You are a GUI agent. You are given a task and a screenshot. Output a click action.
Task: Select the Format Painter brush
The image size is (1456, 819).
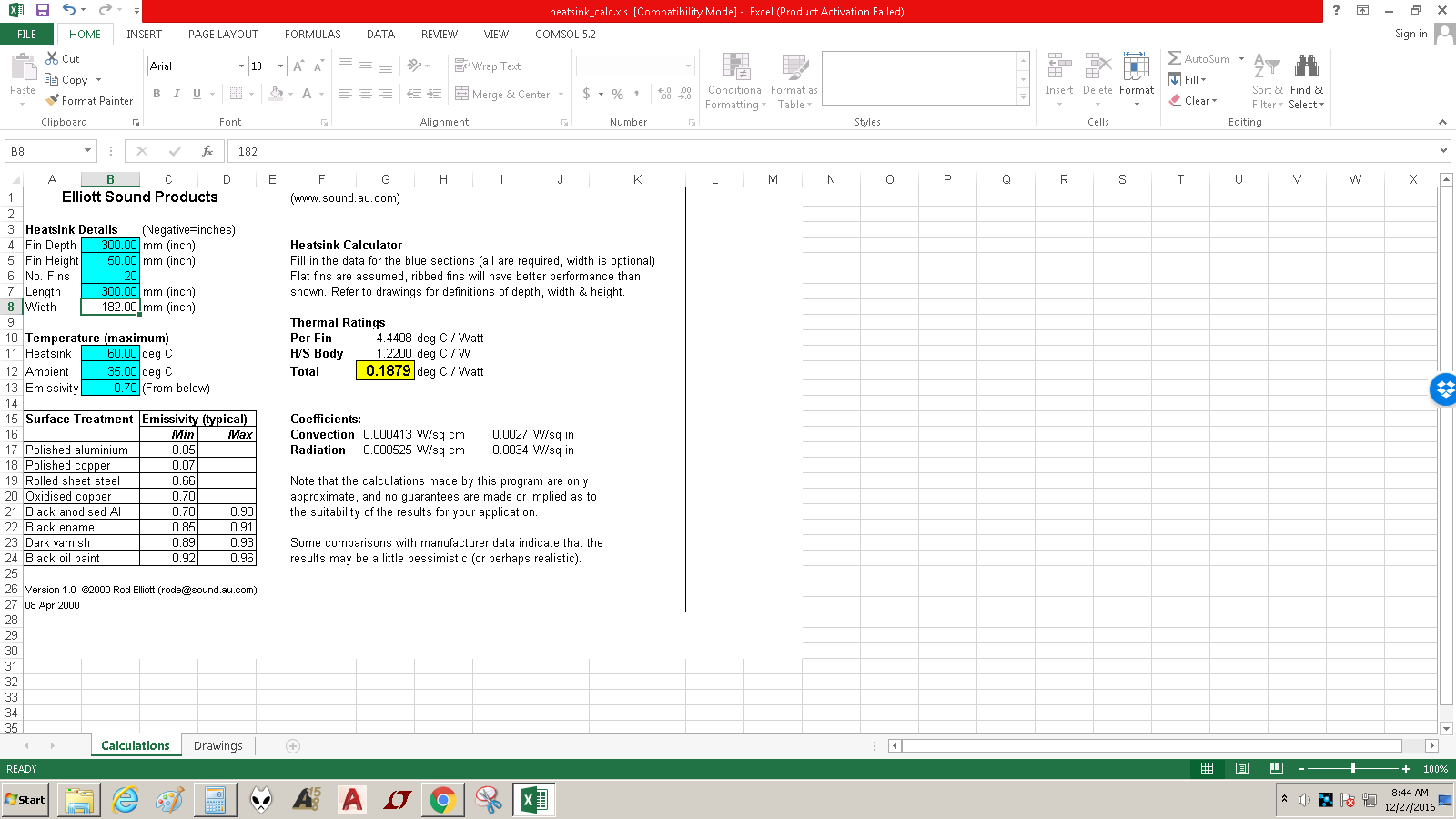click(52, 100)
